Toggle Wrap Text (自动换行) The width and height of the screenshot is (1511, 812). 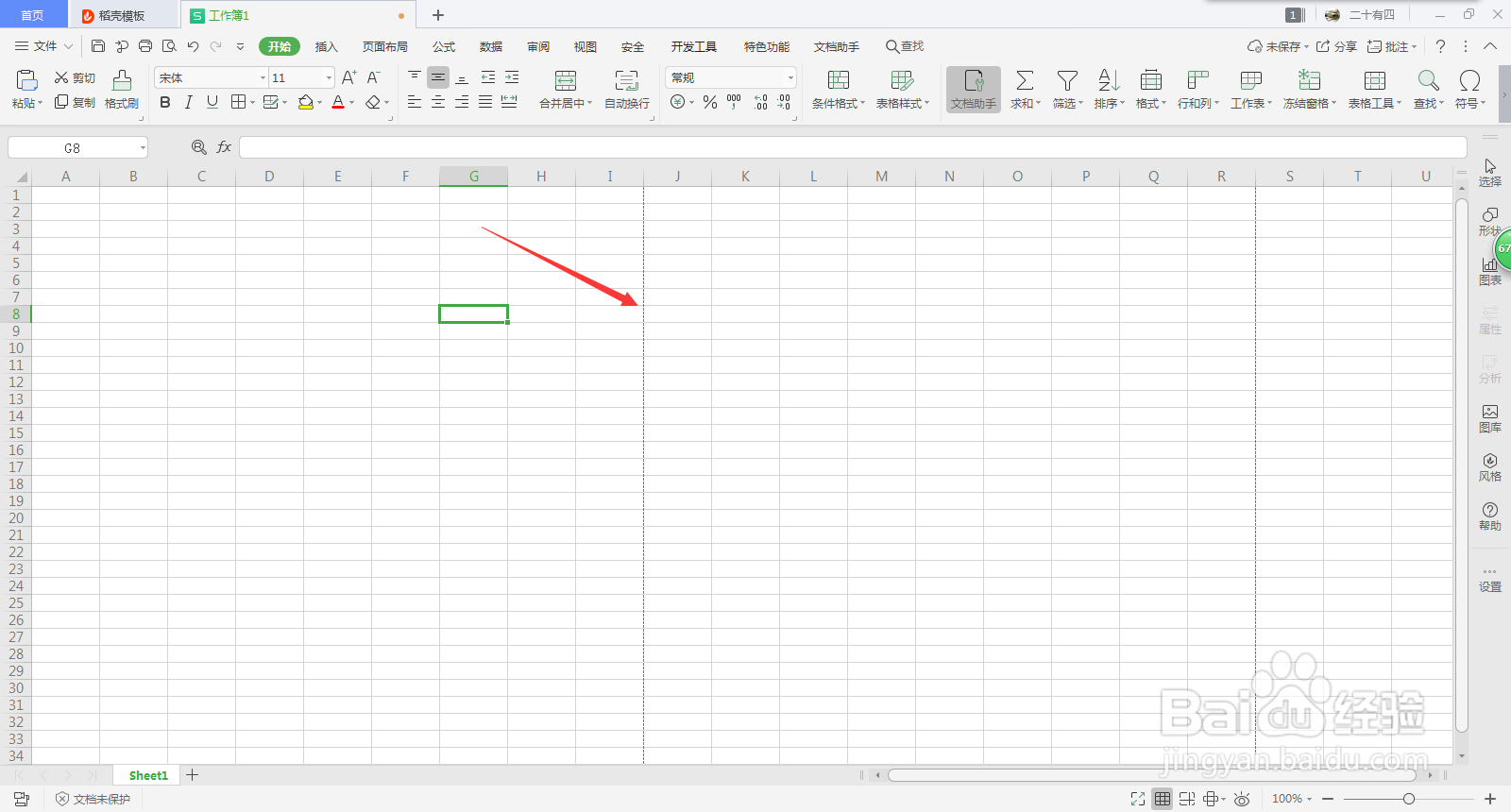point(627,89)
